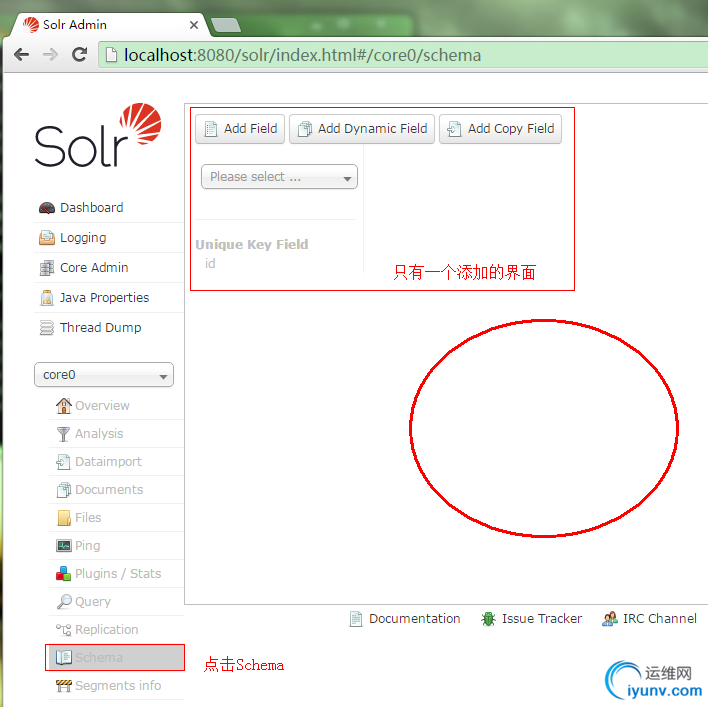Click the Java Properties jar icon

point(47,298)
